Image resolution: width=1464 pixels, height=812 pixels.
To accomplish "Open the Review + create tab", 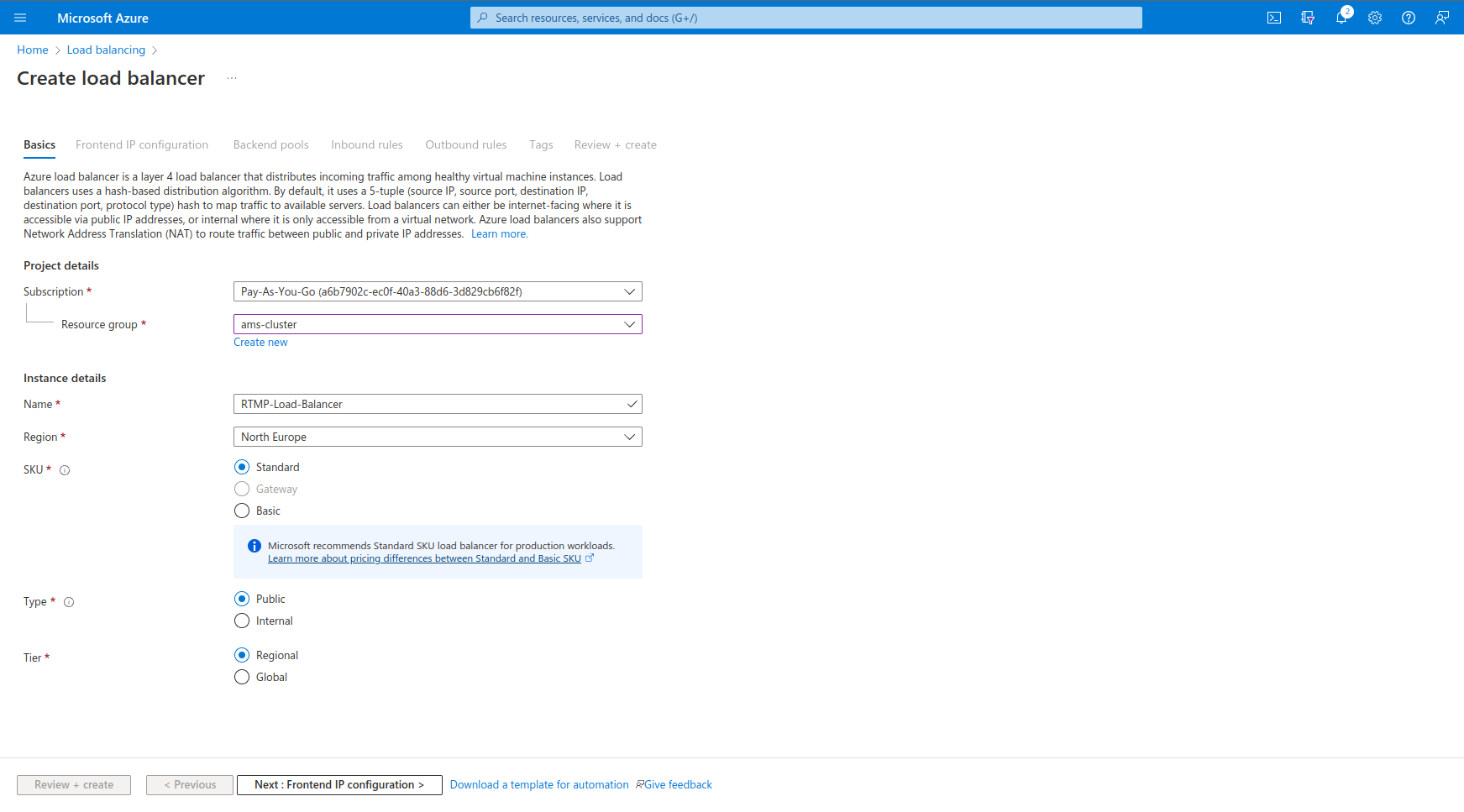I will 616,144.
